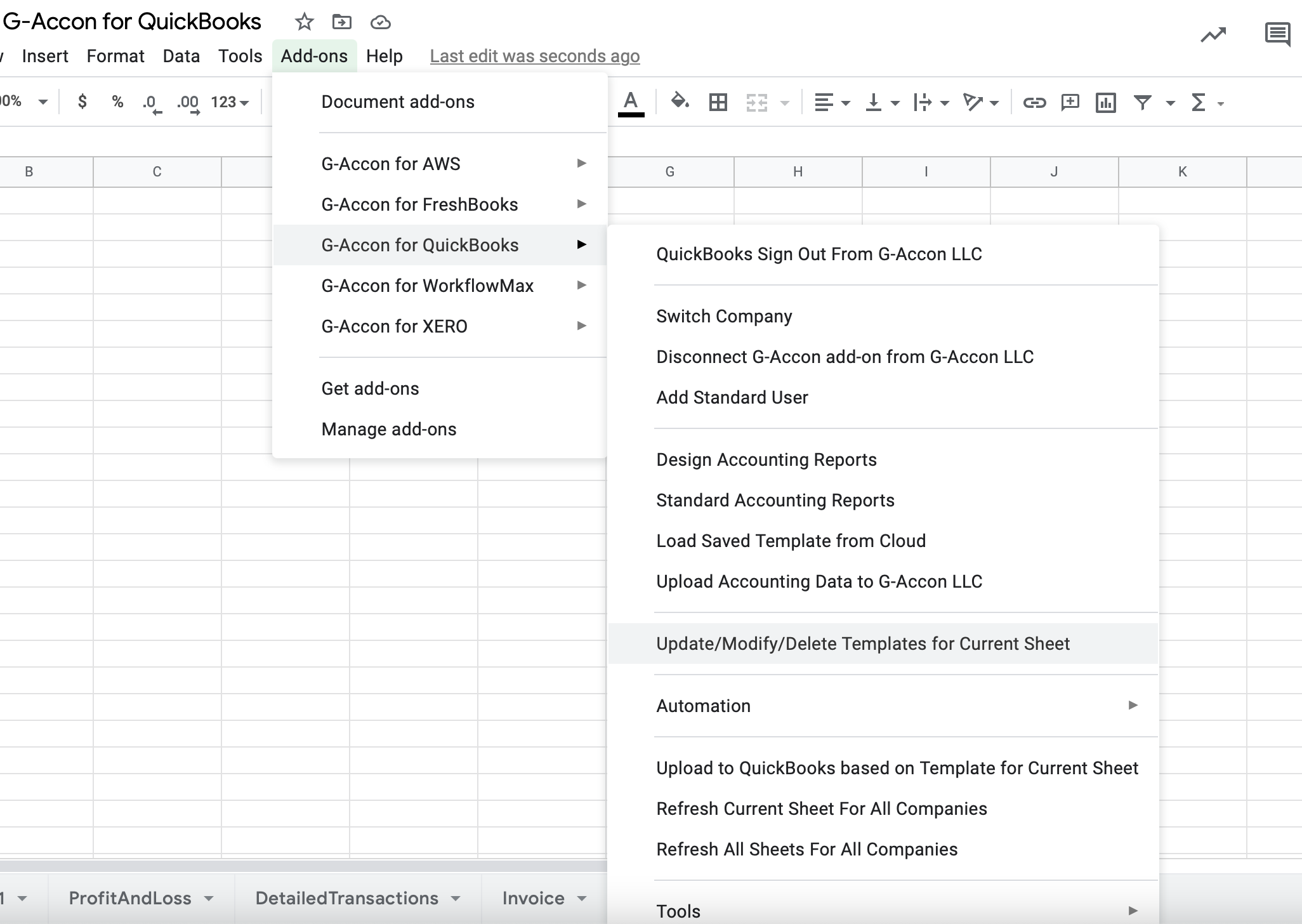This screenshot has height=924, width=1302.
Task: Choose QuickBooks Sign Out From G-Accon LLC
Action: [x=883, y=254]
